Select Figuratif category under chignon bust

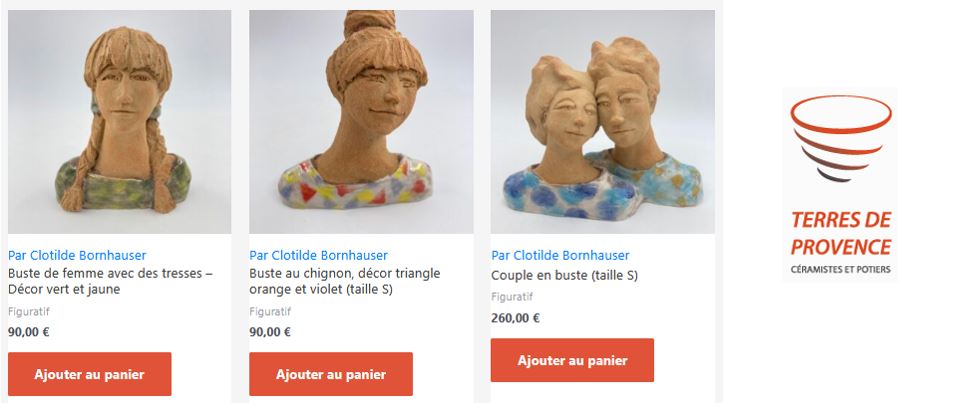point(270,312)
